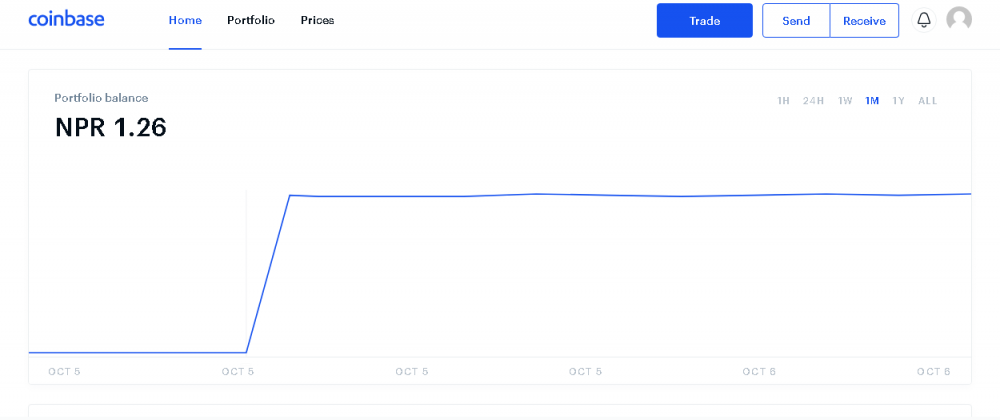This screenshot has width=1000, height=420.
Task: Click the NPR 1.26 balance amount
Action: [x=110, y=128]
